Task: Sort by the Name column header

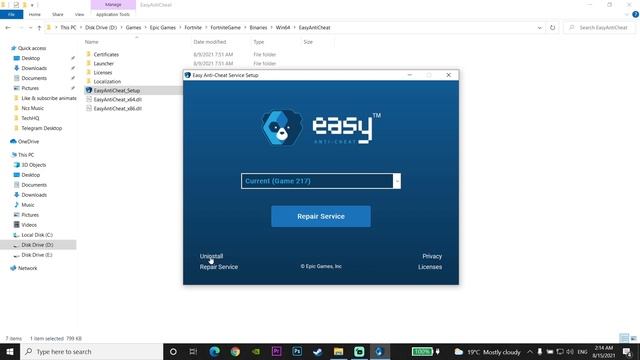Action: pos(92,42)
